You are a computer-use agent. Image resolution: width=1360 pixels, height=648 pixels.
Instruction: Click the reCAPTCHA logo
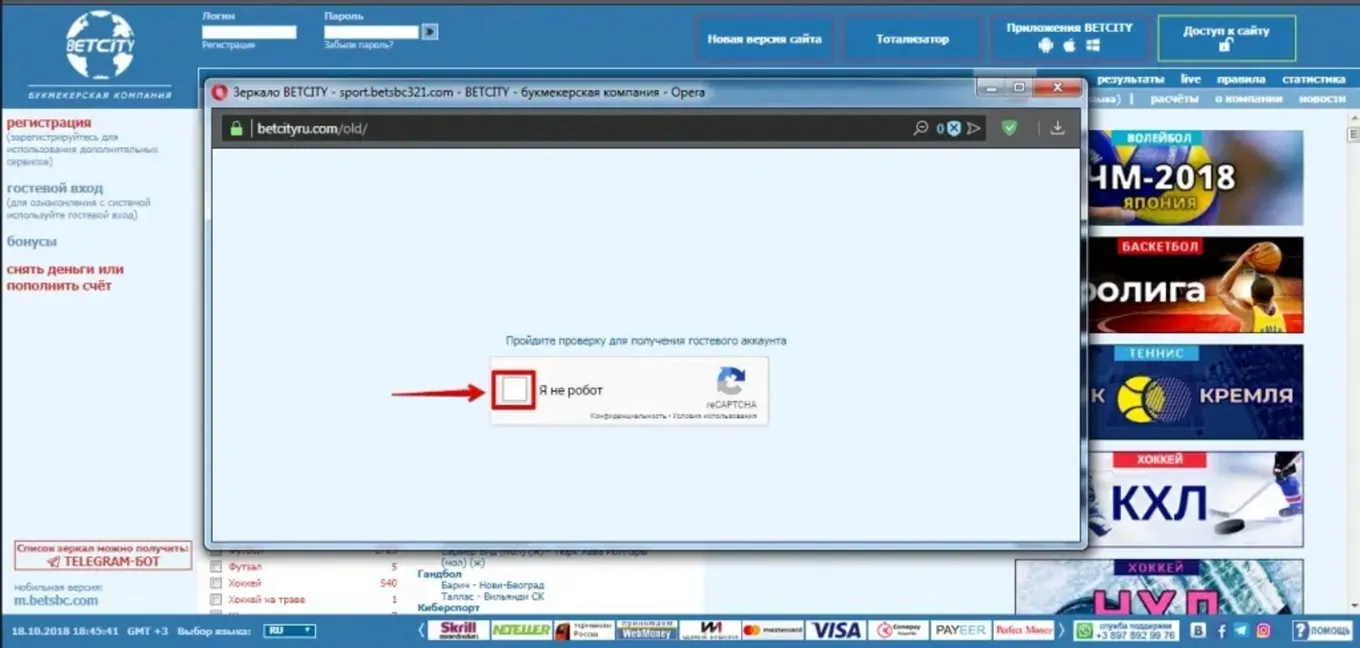pos(731,381)
